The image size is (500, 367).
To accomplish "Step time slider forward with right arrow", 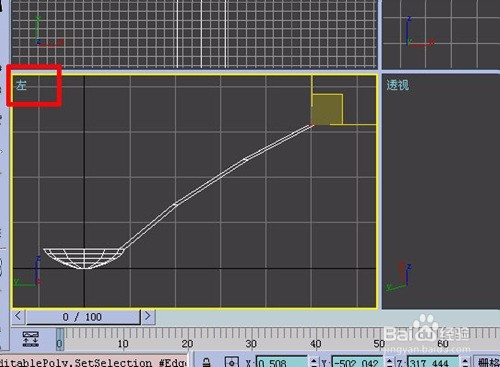I will (x=148, y=316).
